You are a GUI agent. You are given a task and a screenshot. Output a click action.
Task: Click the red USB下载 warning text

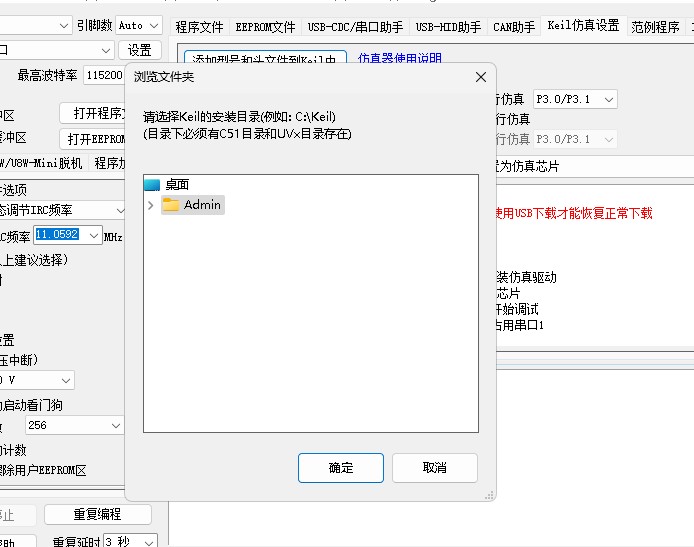pyautogui.click(x=574, y=213)
